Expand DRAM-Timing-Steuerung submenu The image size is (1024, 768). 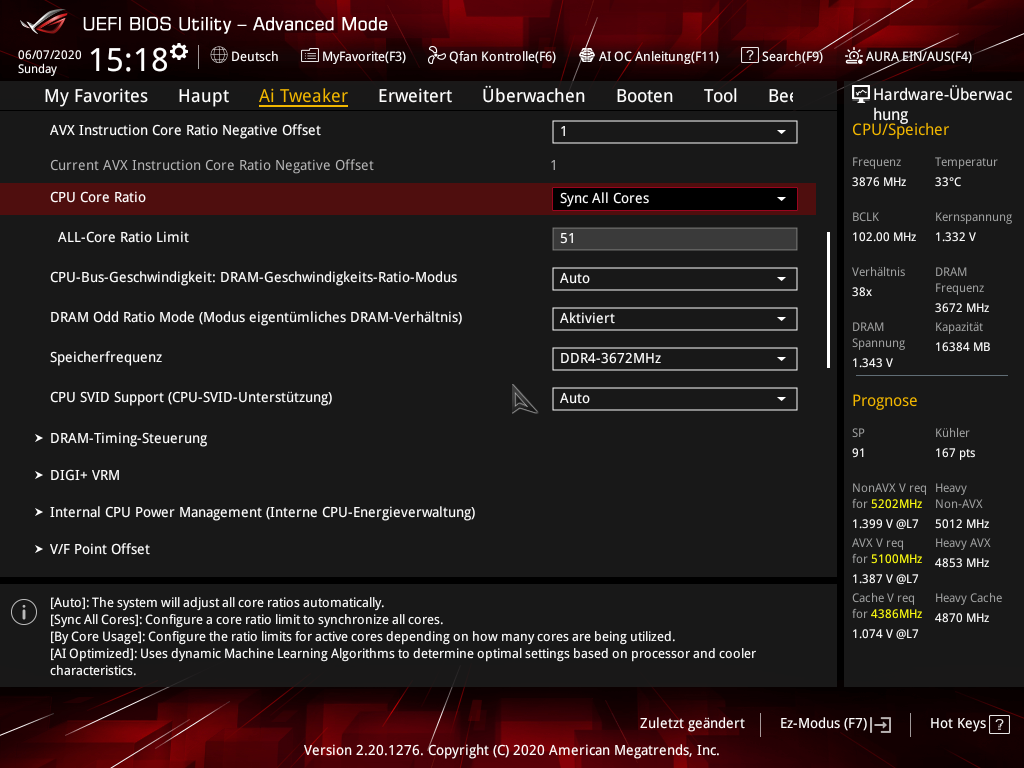pos(129,438)
